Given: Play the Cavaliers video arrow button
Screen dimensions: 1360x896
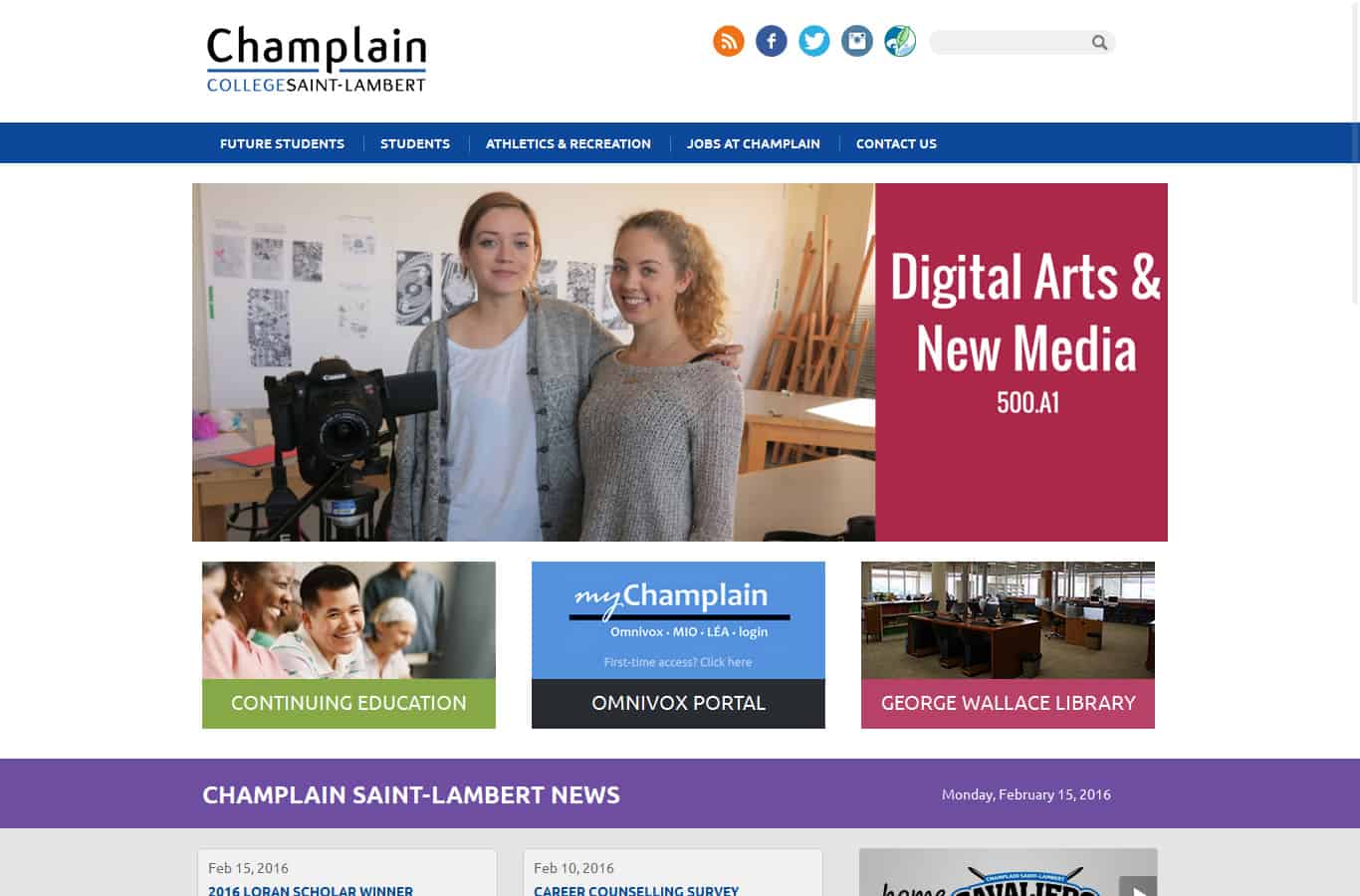Looking at the screenshot, I should (x=1138, y=887).
